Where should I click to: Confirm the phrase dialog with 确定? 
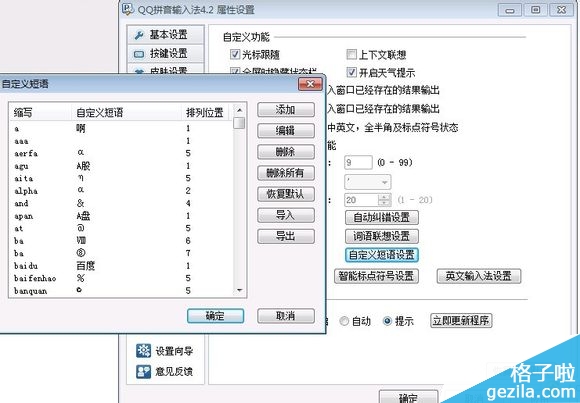point(215,316)
